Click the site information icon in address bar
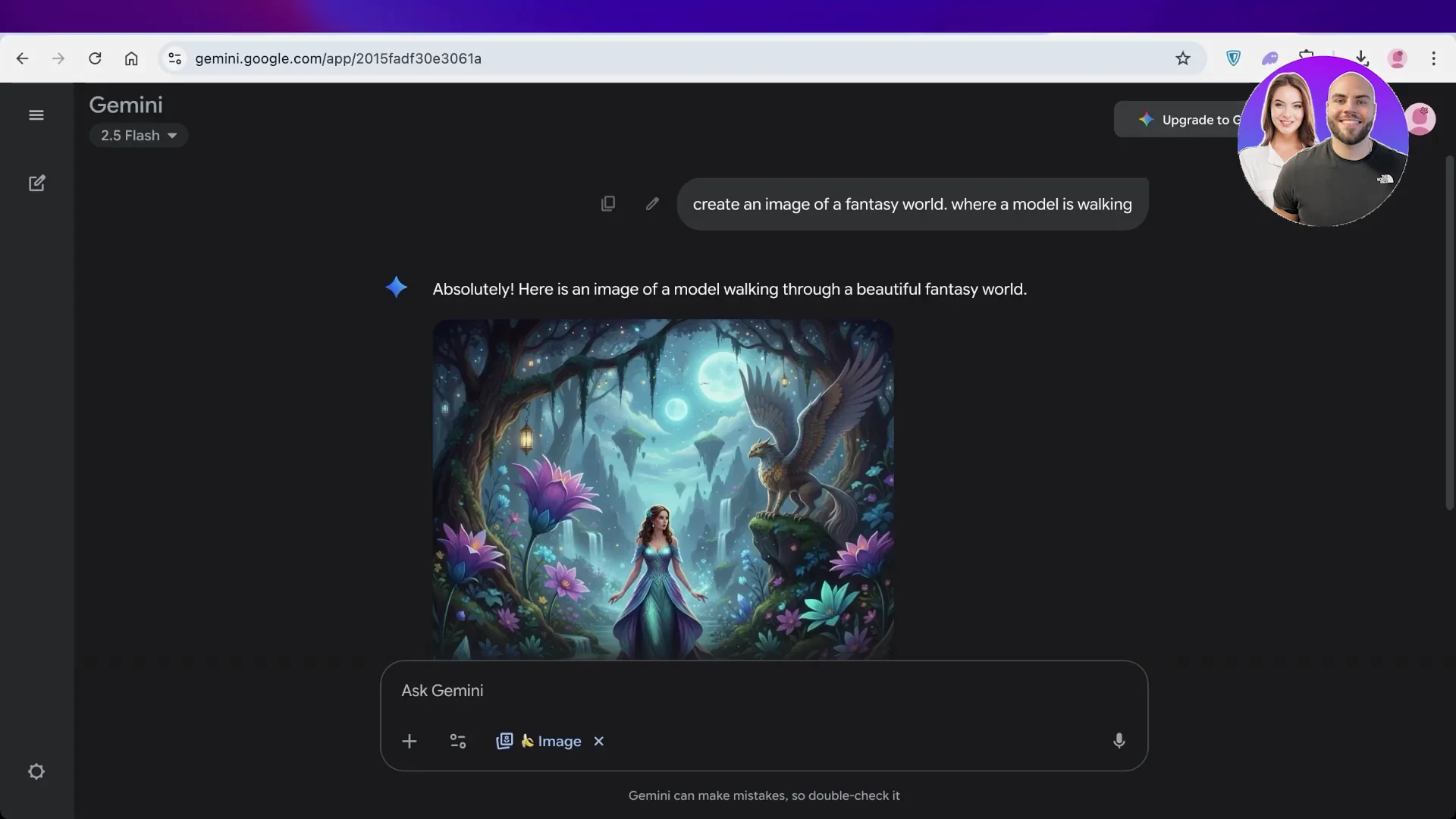1456x819 pixels. (x=174, y=58)
